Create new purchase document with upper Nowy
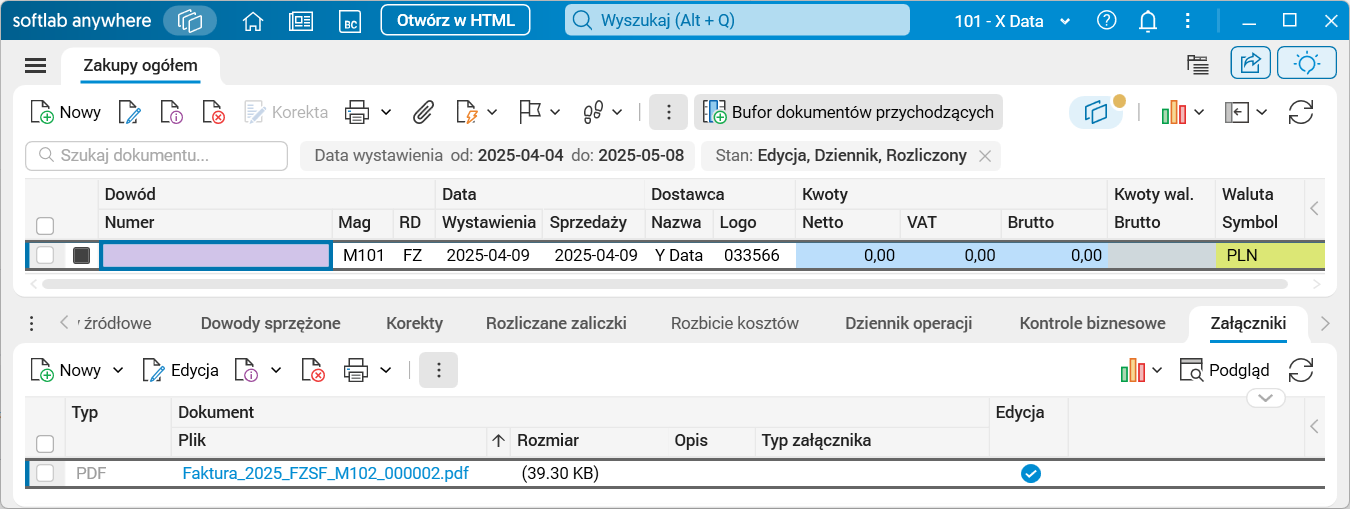Image resolution: width=1350 pixels, height=509 pixels. [66, 112]
